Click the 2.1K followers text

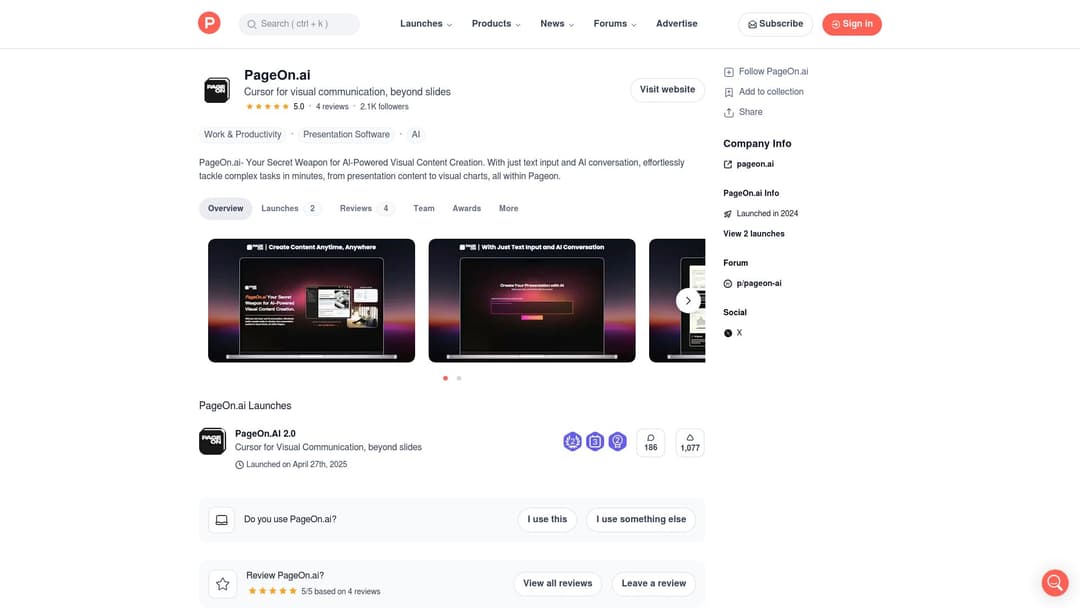[384, 107]
